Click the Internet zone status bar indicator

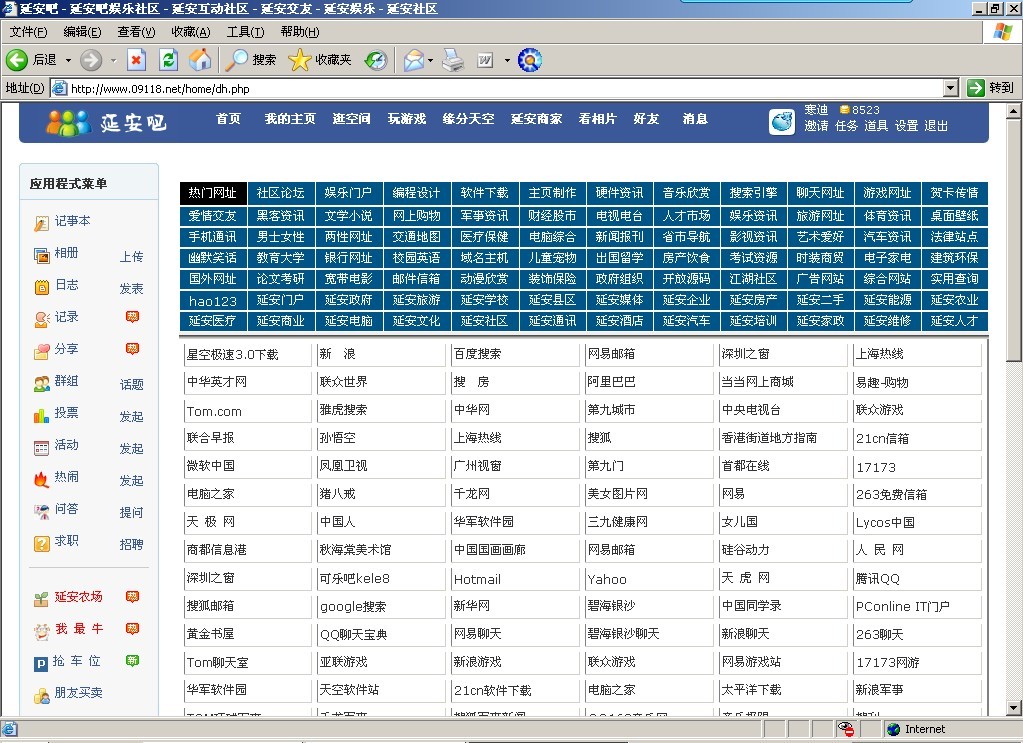coord(917,729)
